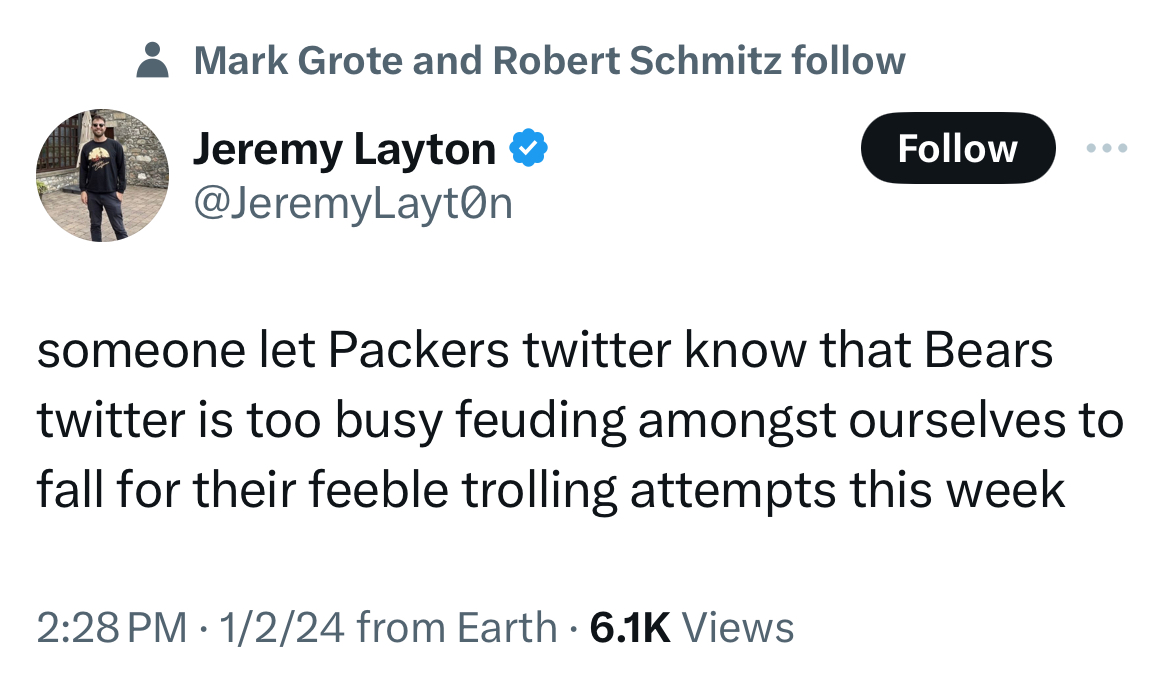Click the word feuding in the tweet
The width and height of the screenshot is (1170, 687).
[542, 421]
